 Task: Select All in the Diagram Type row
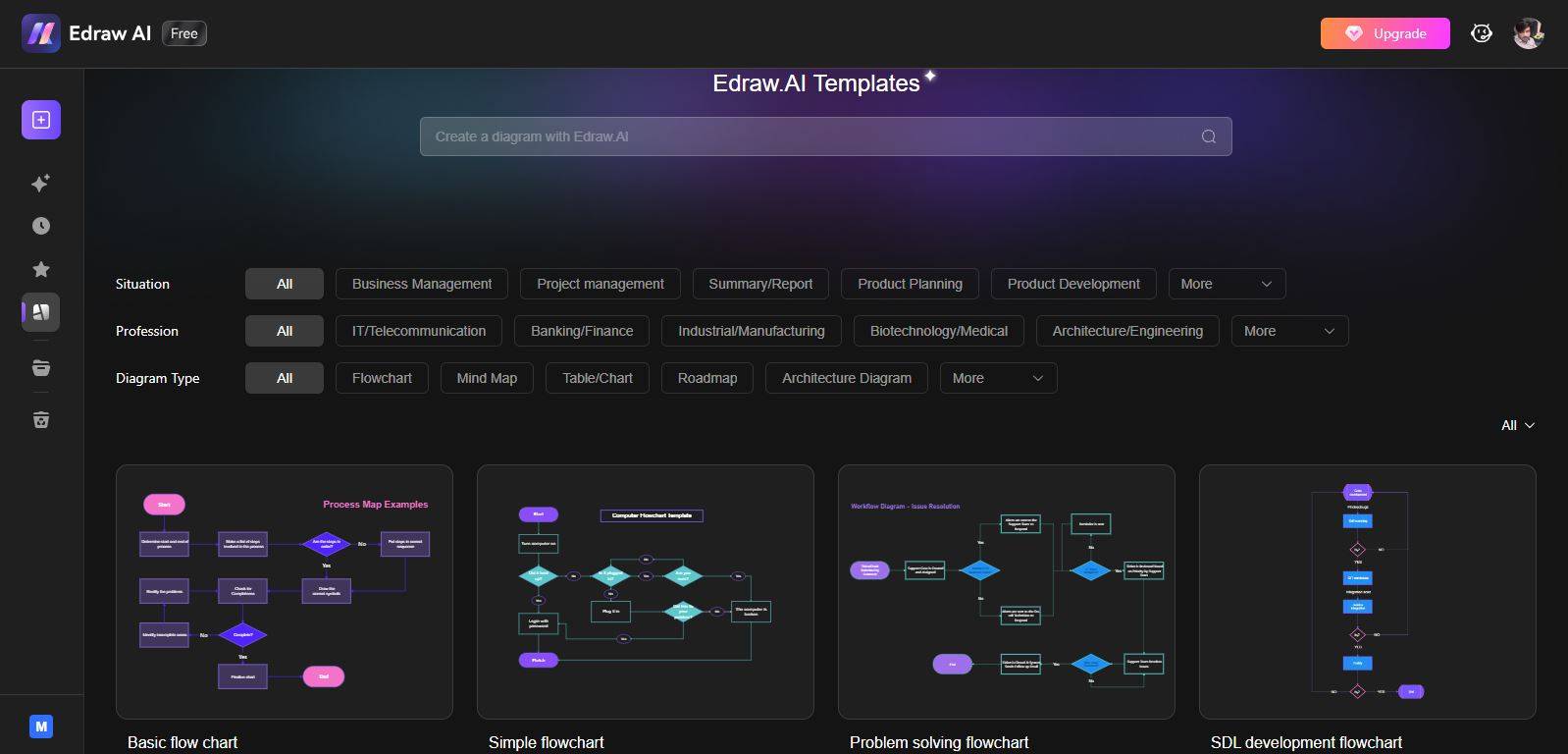click(285, 378)
